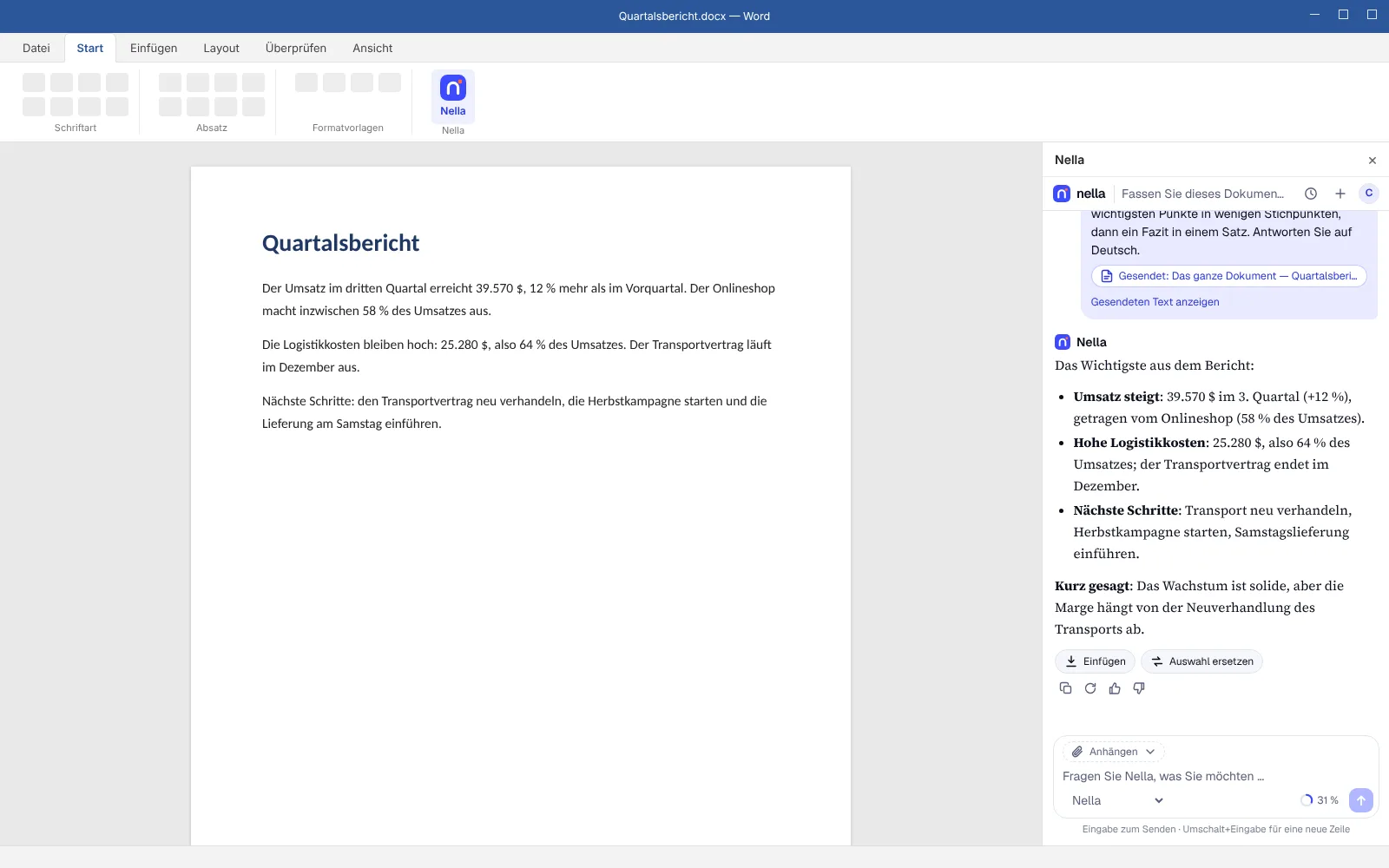Regenerate the Nella response
The image size is (1389, 868).
(x=1090, y=688)
